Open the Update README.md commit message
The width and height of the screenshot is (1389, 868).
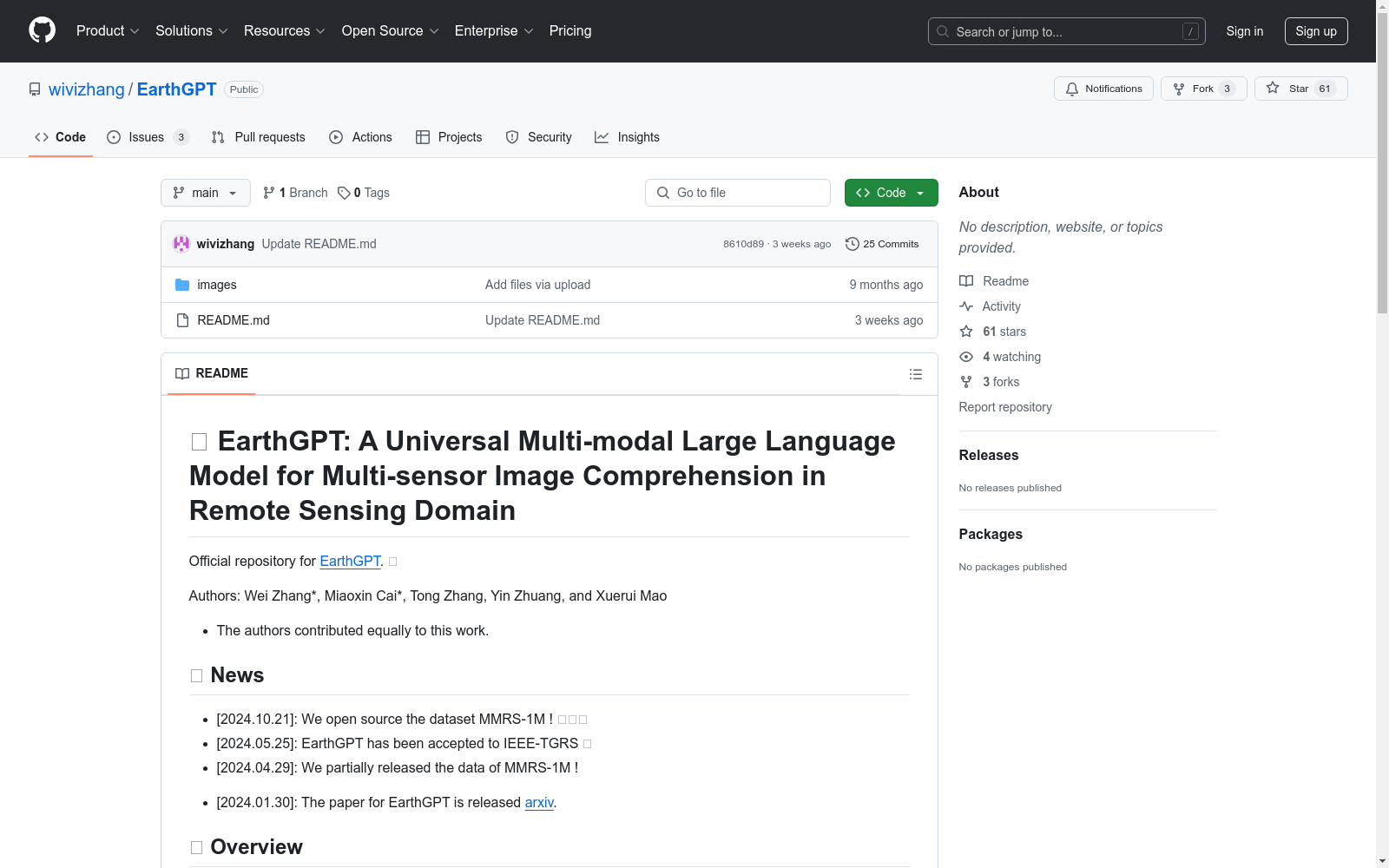(319, 244)
